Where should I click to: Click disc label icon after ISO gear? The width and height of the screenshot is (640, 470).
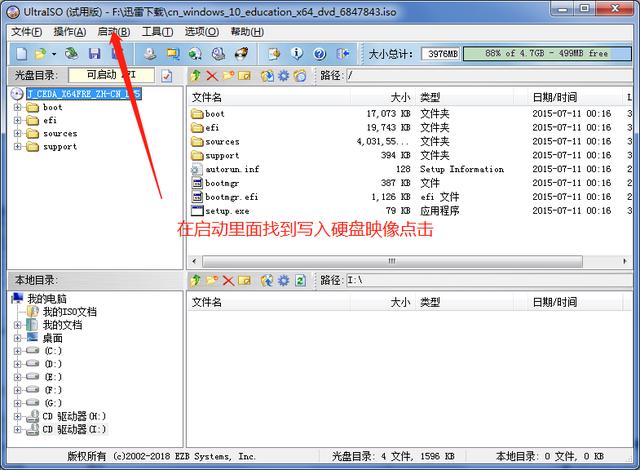(x=300, y=75)
